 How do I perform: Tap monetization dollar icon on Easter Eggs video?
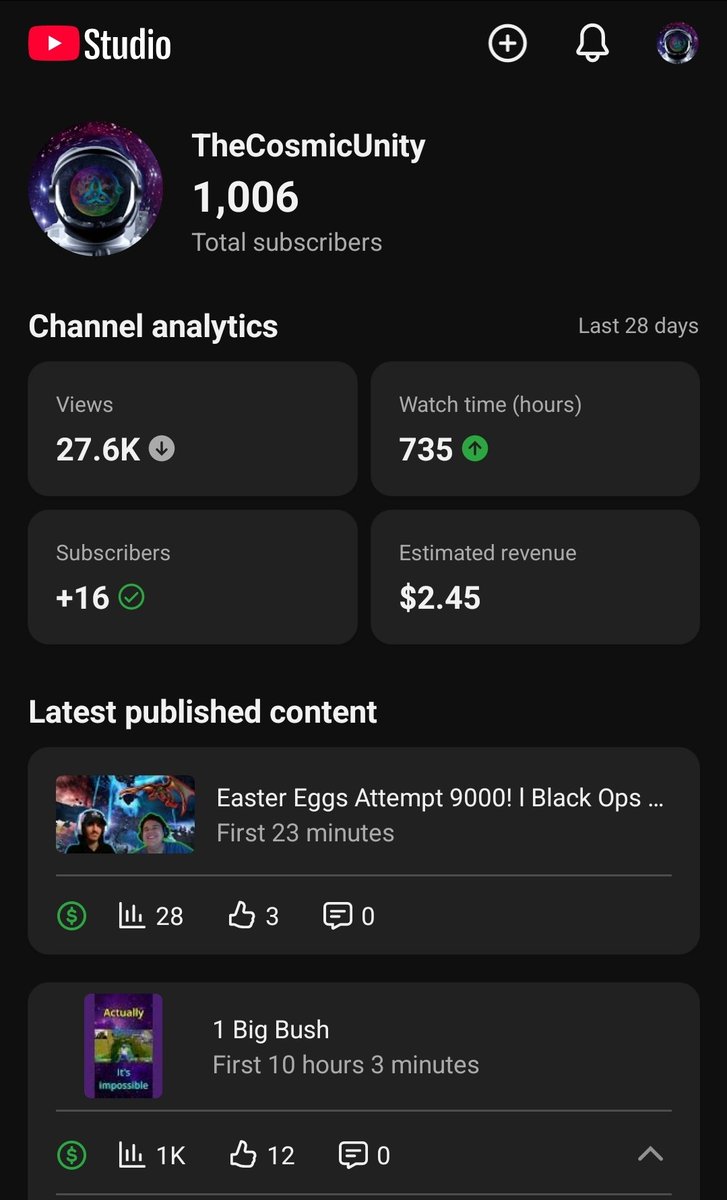click(71, 915)
